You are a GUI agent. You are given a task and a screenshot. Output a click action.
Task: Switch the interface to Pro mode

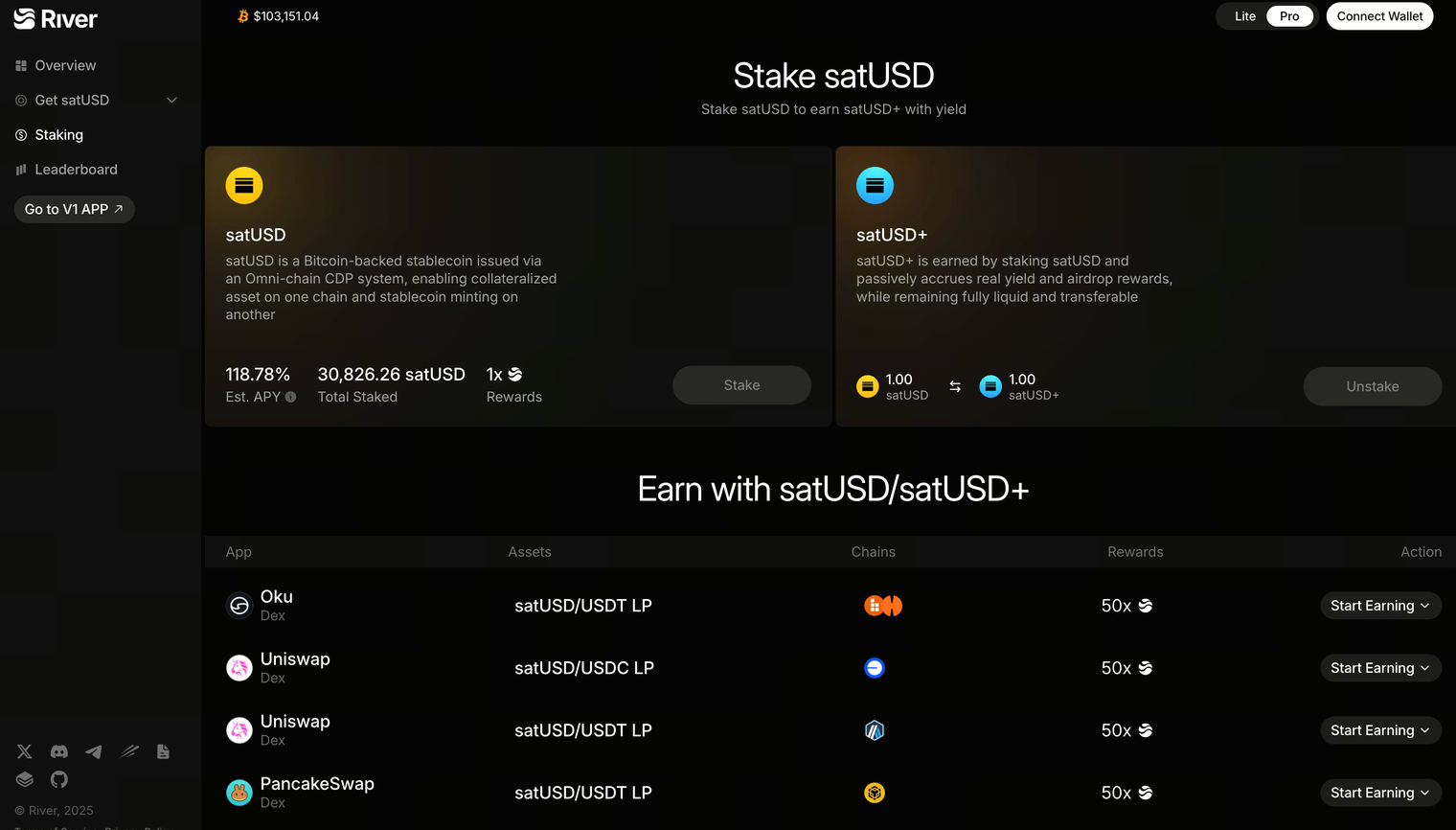click(x=1289, y=15)
